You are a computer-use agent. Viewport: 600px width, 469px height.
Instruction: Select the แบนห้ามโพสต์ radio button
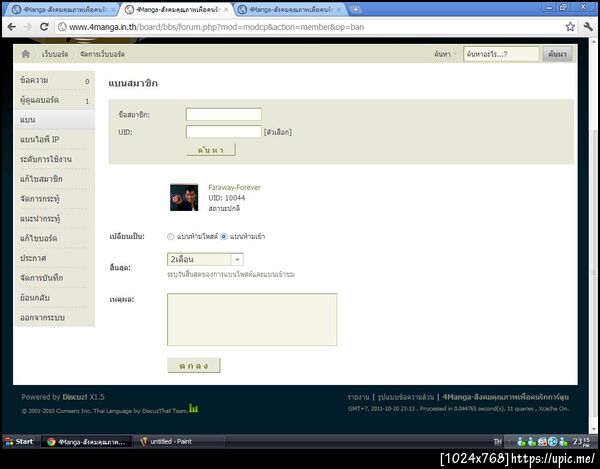coord(171,237)
